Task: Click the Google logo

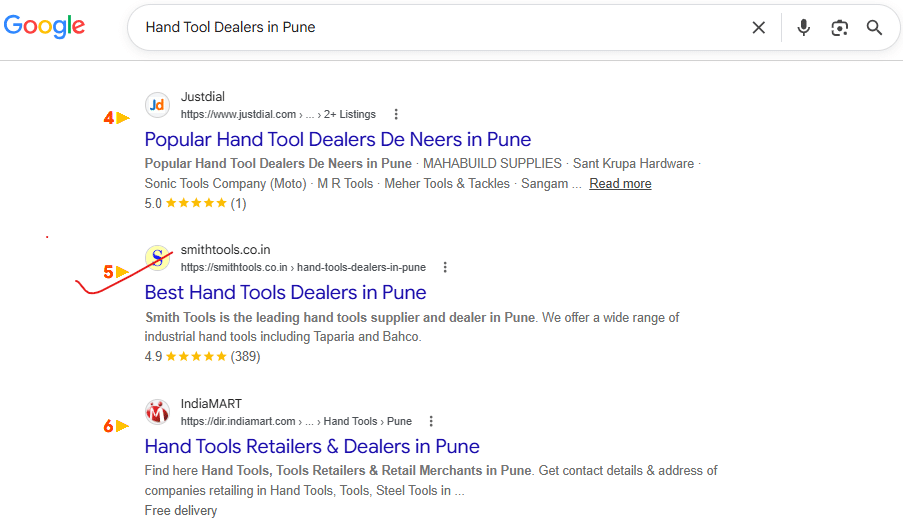Action: [x=44, y=26]
